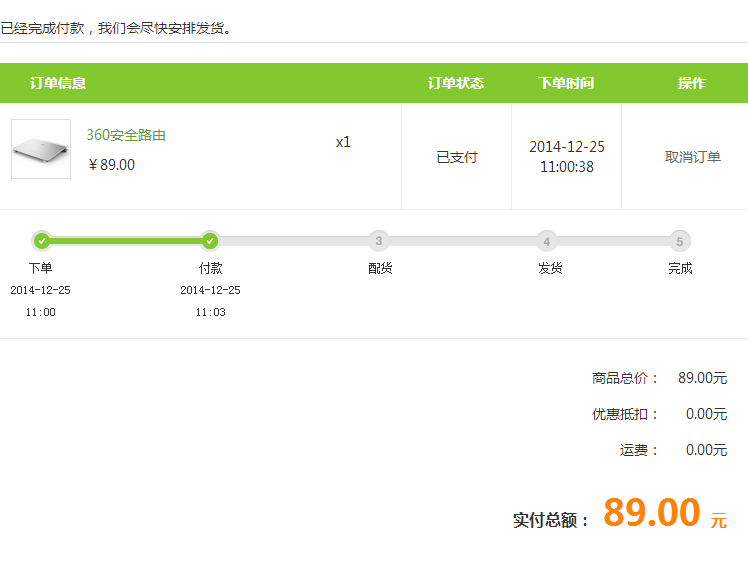Screen dimensions: 748x561
Task: Click the order time 2014-12-25 11:00:38
Action: pyautogui.click(x=567, y=157)
